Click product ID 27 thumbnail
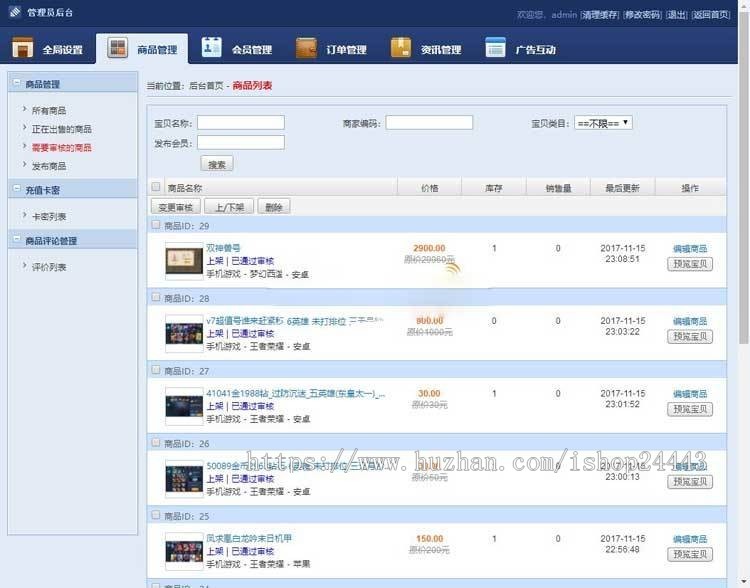The height and width of the screenshot is (588, 750). pyautogui.click(x=184, y=406)
